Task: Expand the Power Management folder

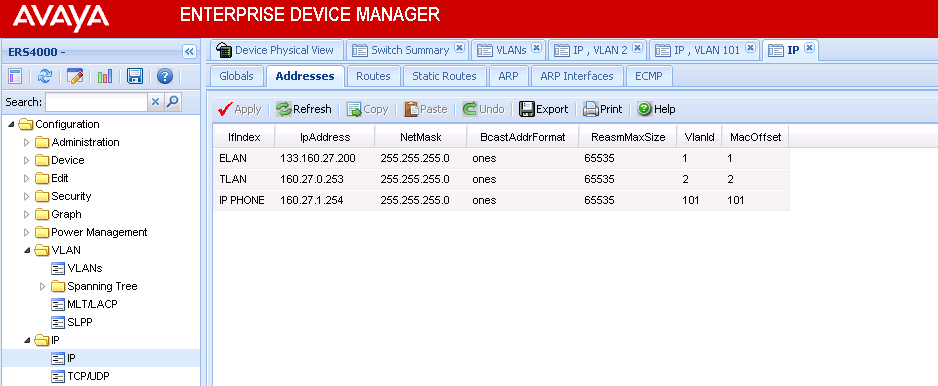Action: pos(26,232)
